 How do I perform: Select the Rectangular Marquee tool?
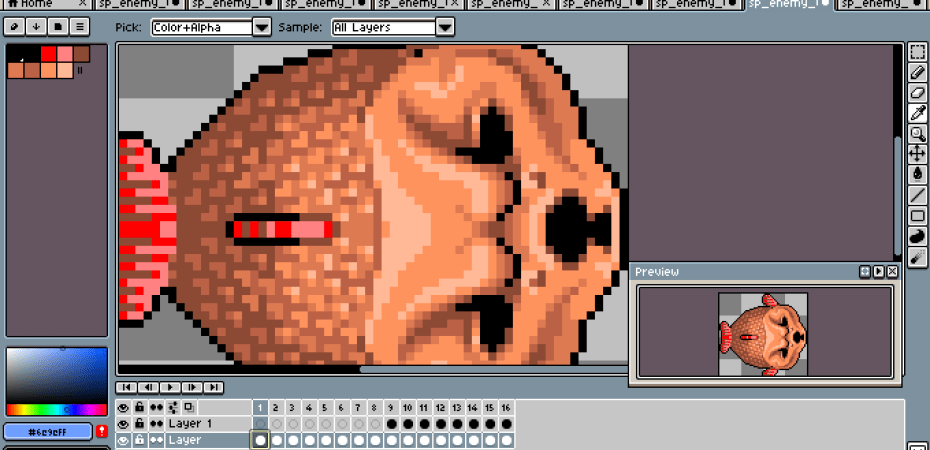(x=917, y=53)
